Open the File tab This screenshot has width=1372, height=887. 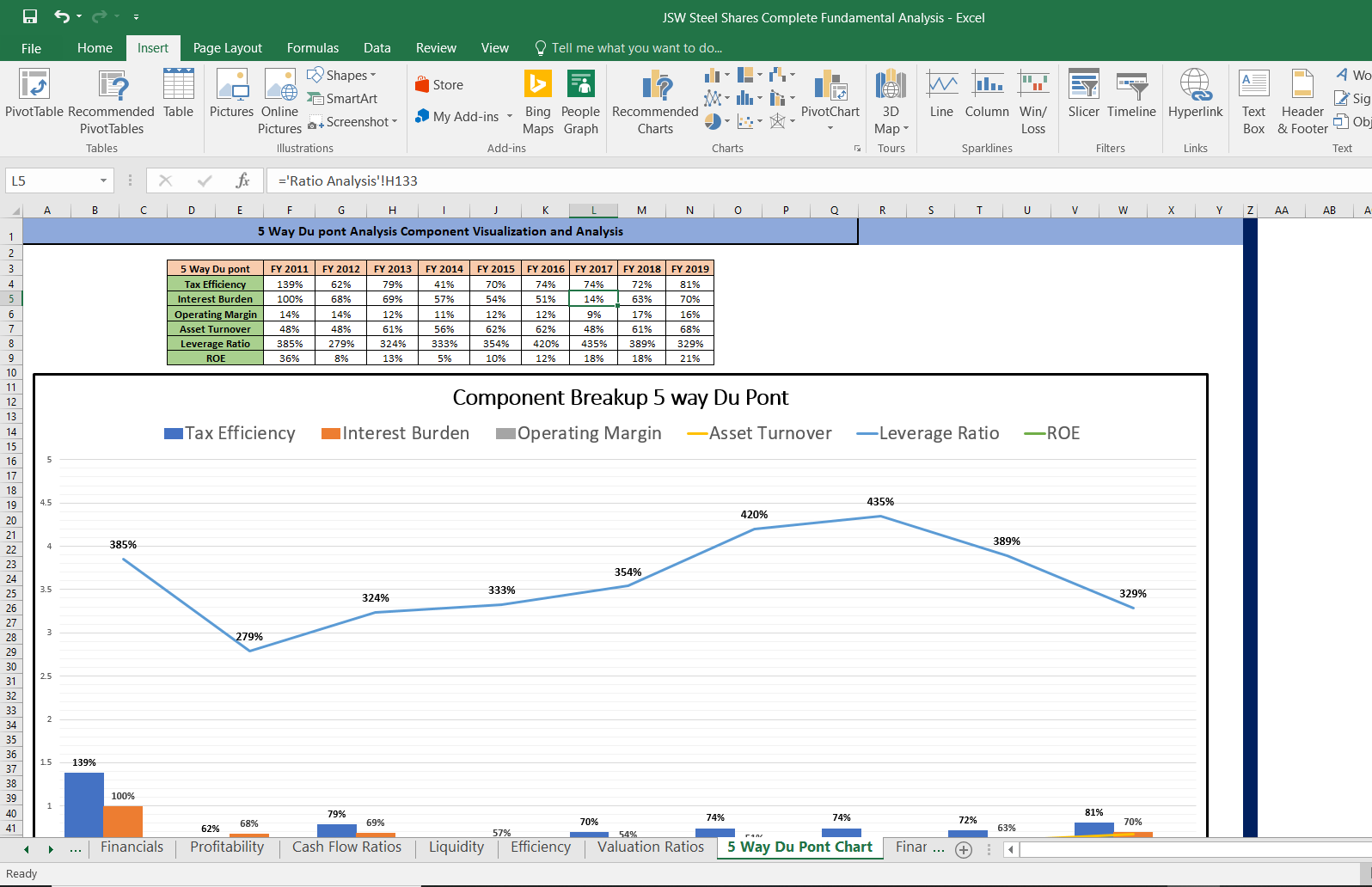click(x=31, y=48)
